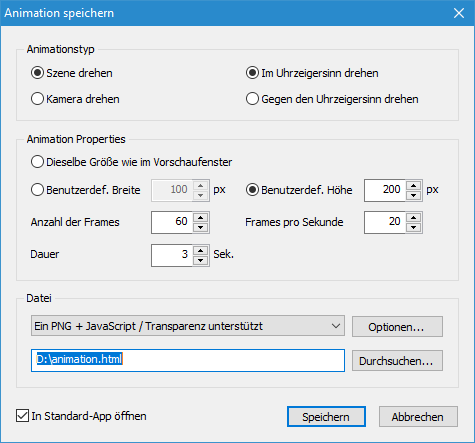
Task: Click the Optionen... button
Action: (397, 327)
